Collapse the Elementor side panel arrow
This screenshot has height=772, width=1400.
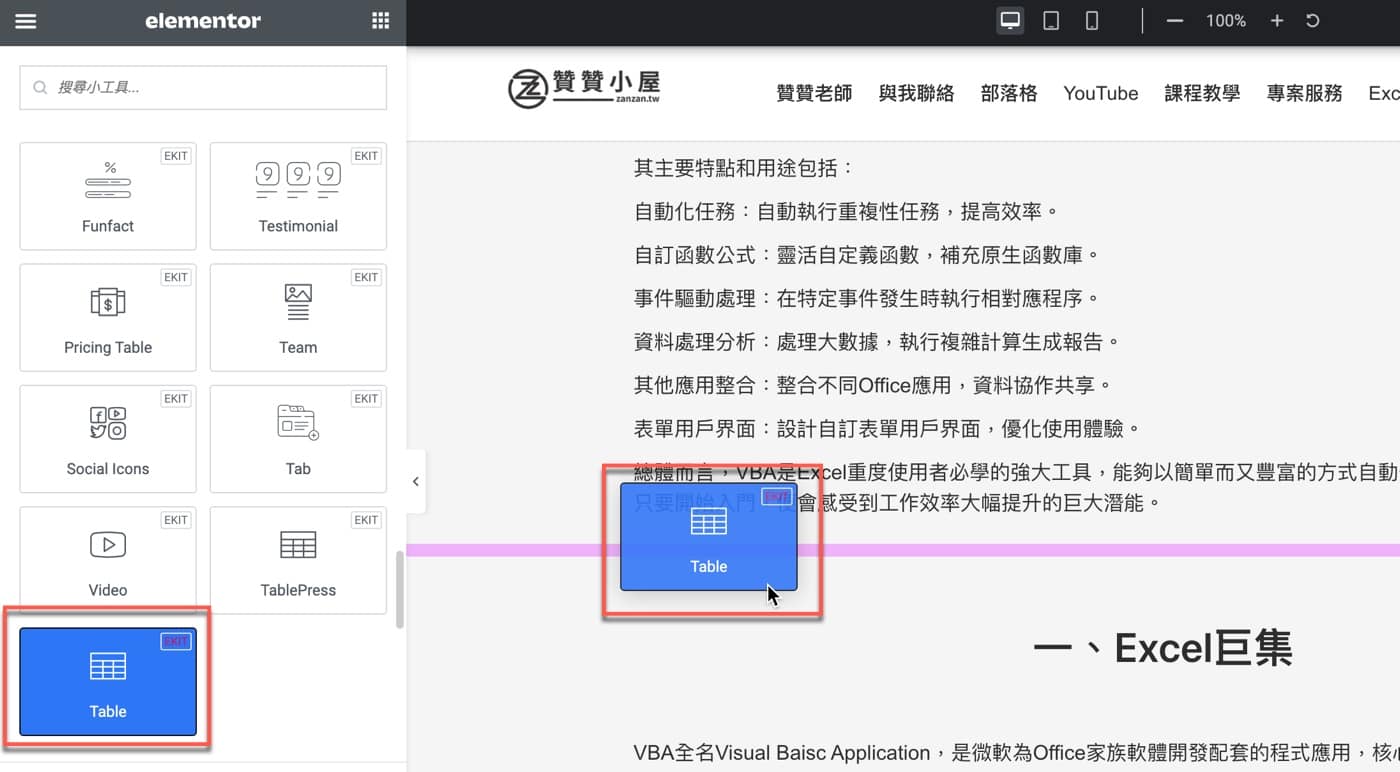[x=416, y=481]
